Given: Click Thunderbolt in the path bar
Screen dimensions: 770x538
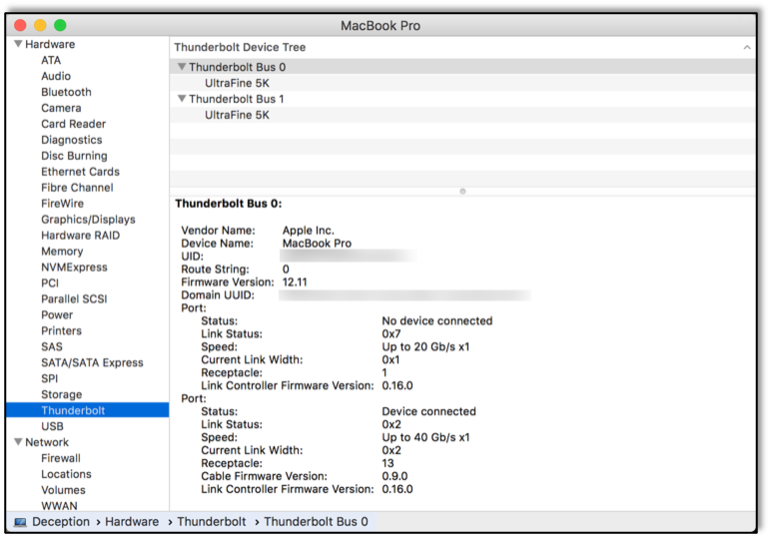Looking at the screenshot, I should coord(212,522).
